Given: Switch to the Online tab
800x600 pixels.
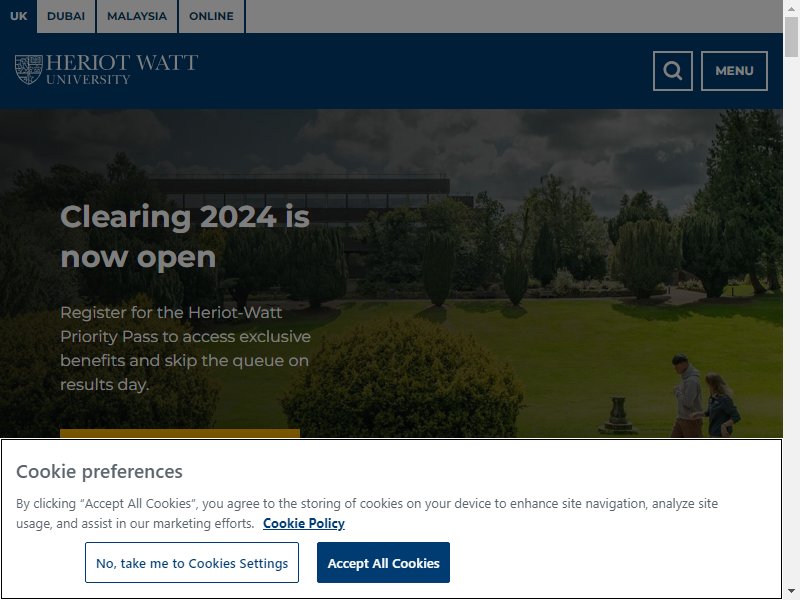Looking at the screenshot, I should (x=211, y=16).
